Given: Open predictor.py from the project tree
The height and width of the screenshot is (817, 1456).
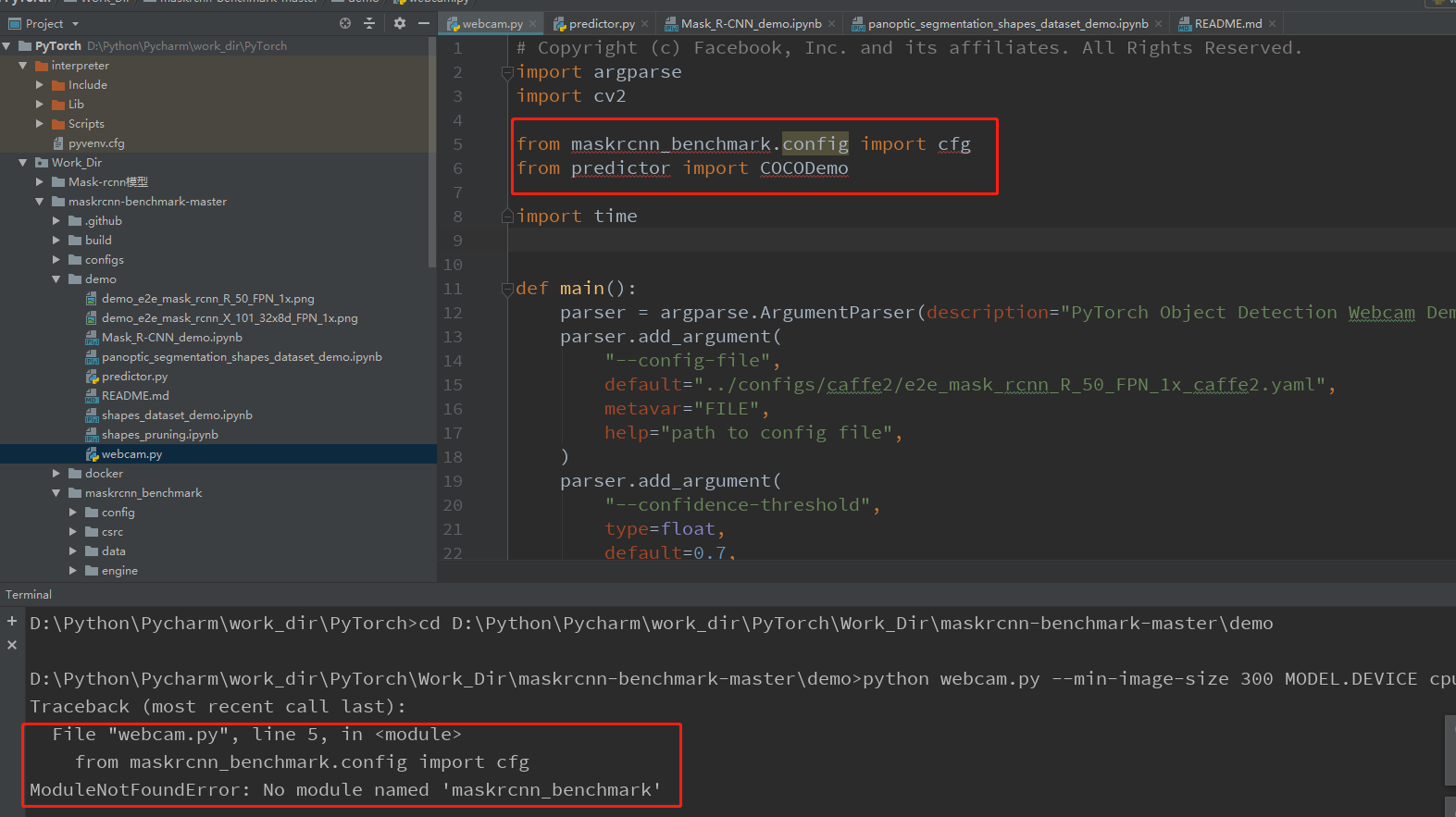Looking at the screenshot, I should 134,377.
